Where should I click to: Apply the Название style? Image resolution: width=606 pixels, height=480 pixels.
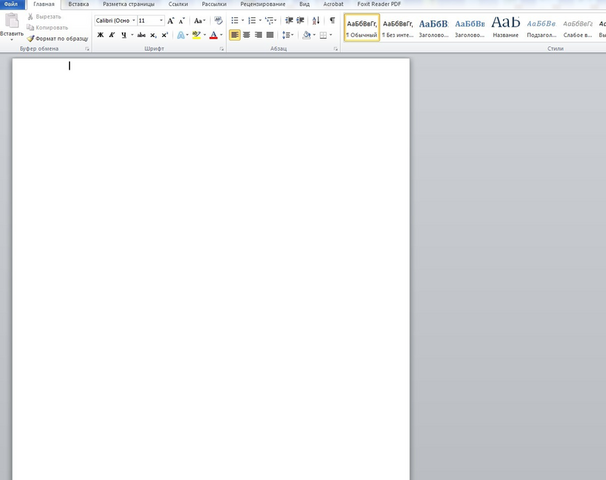506,28
